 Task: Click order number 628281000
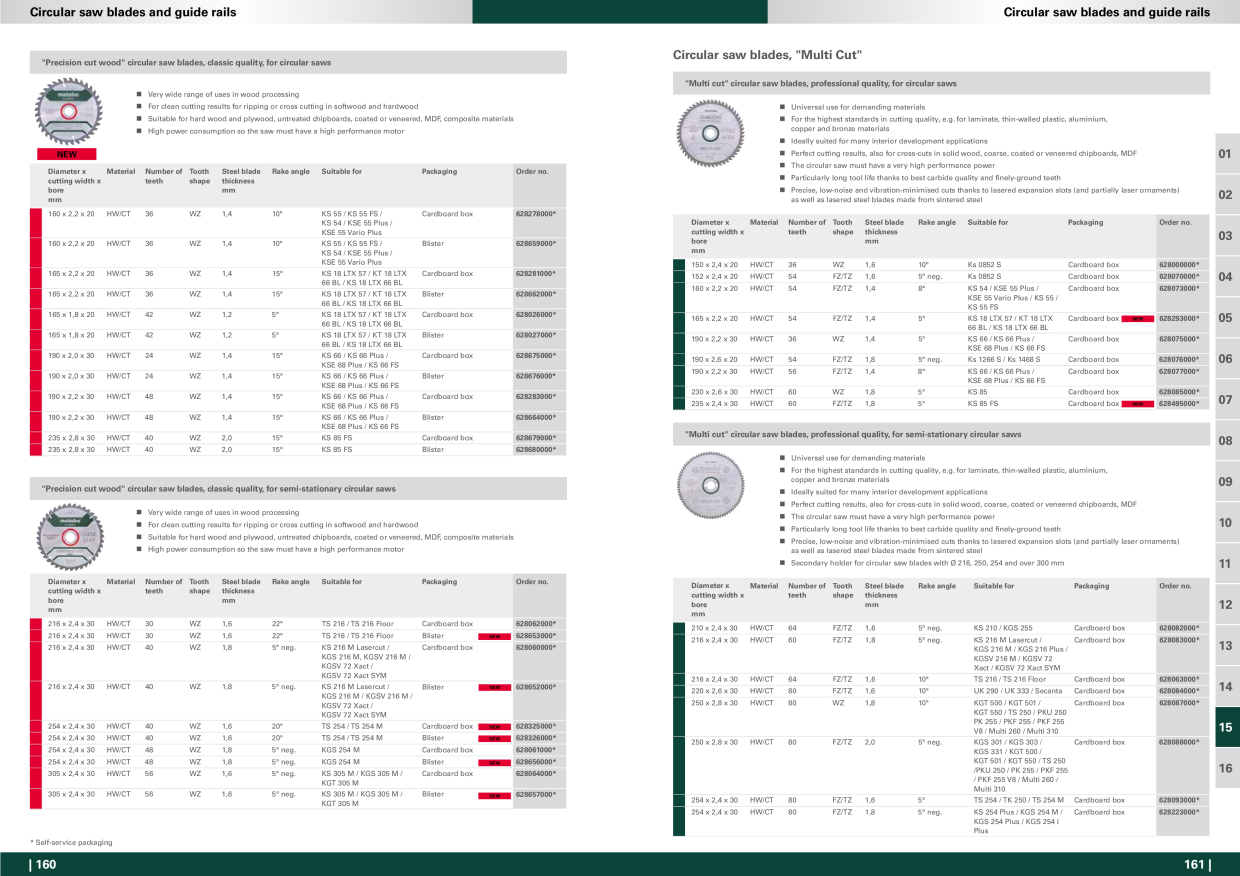pos(535,273)
